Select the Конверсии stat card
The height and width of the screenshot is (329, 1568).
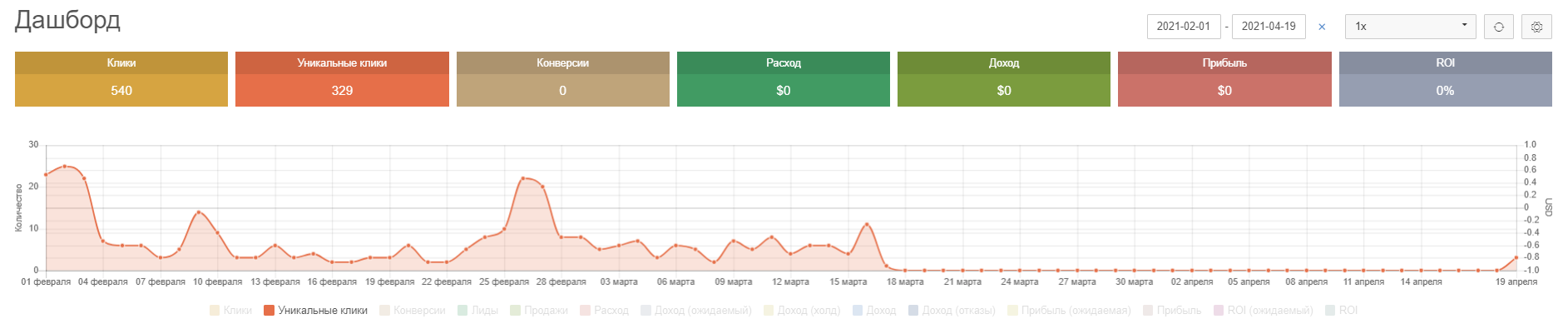[563, 79]
